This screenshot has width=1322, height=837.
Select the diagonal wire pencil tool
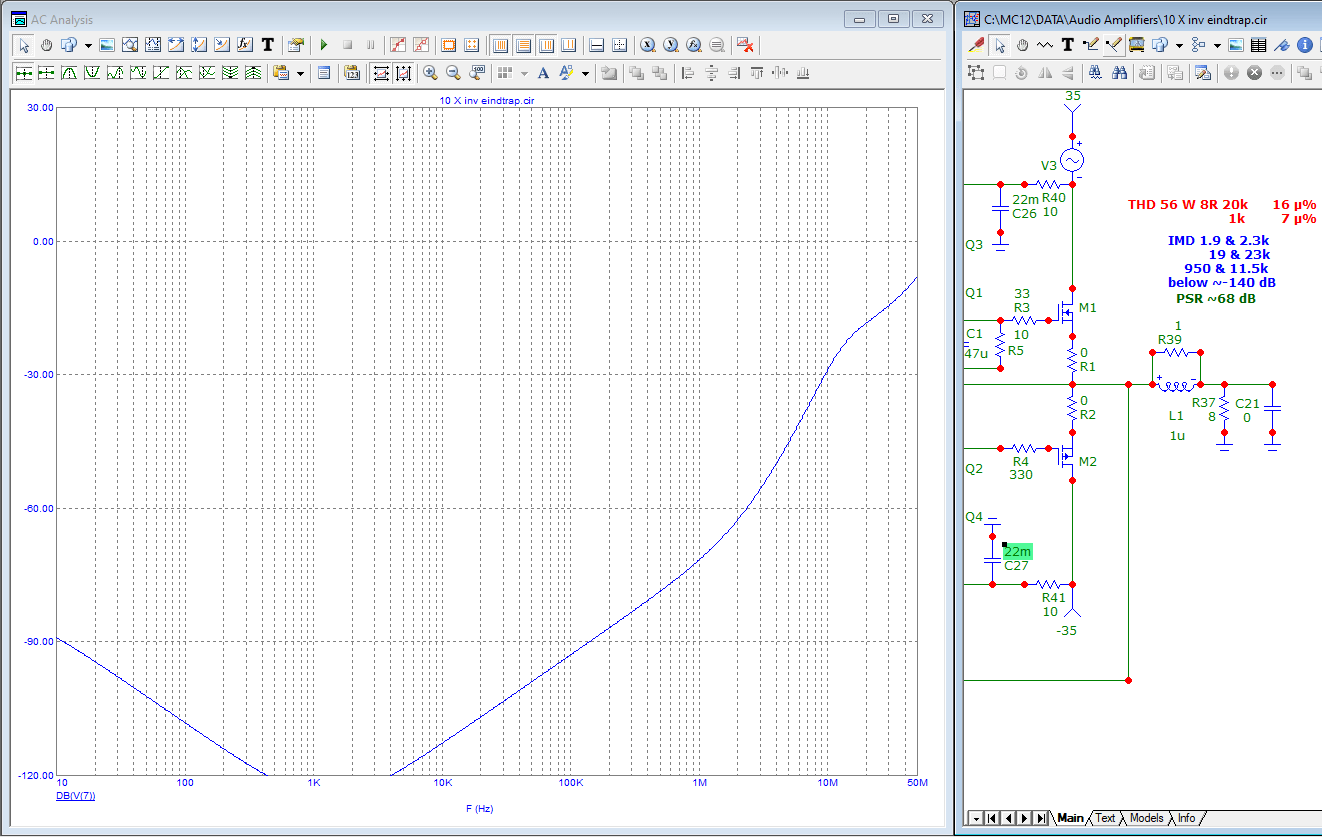click(x=1114, y=45)
